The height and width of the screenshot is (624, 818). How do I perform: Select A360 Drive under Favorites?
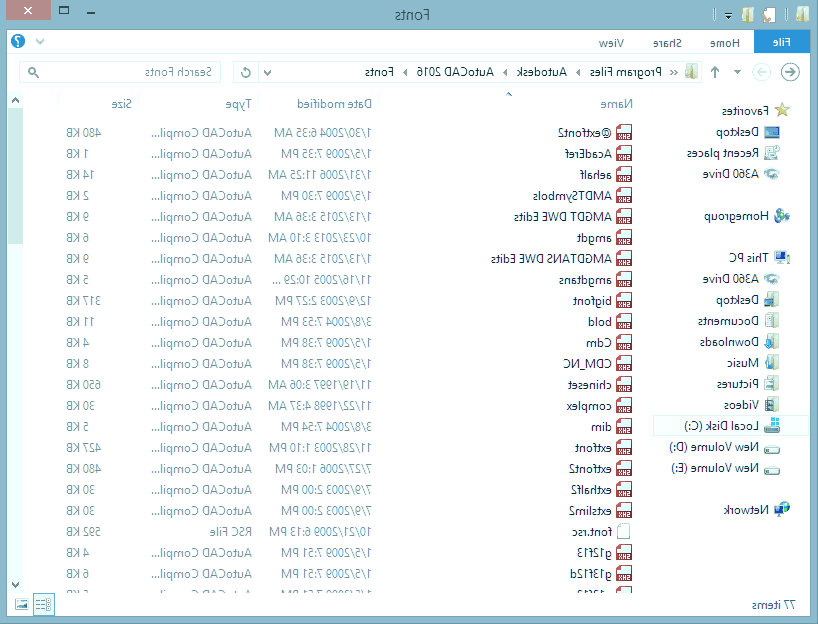tap(731, 174)
